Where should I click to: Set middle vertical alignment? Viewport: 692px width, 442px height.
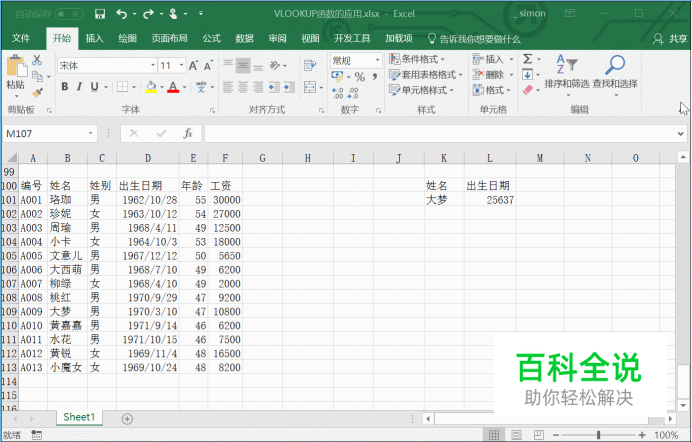(x=243, y=66)
